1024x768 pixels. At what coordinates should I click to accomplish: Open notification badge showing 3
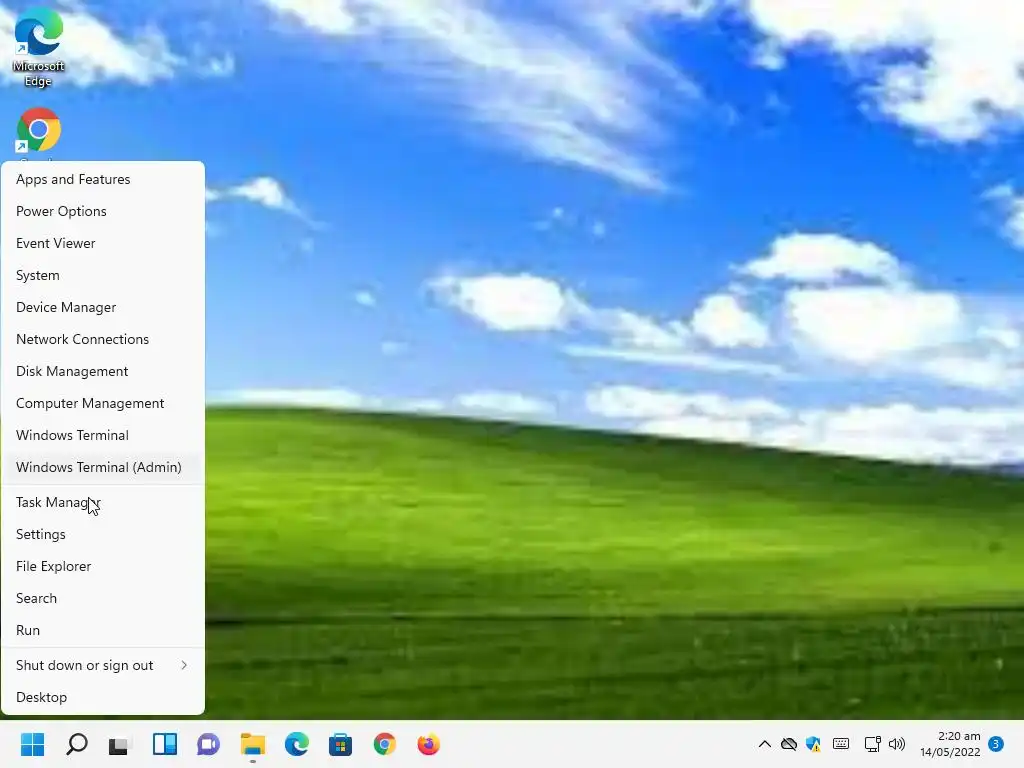point(996,744)
